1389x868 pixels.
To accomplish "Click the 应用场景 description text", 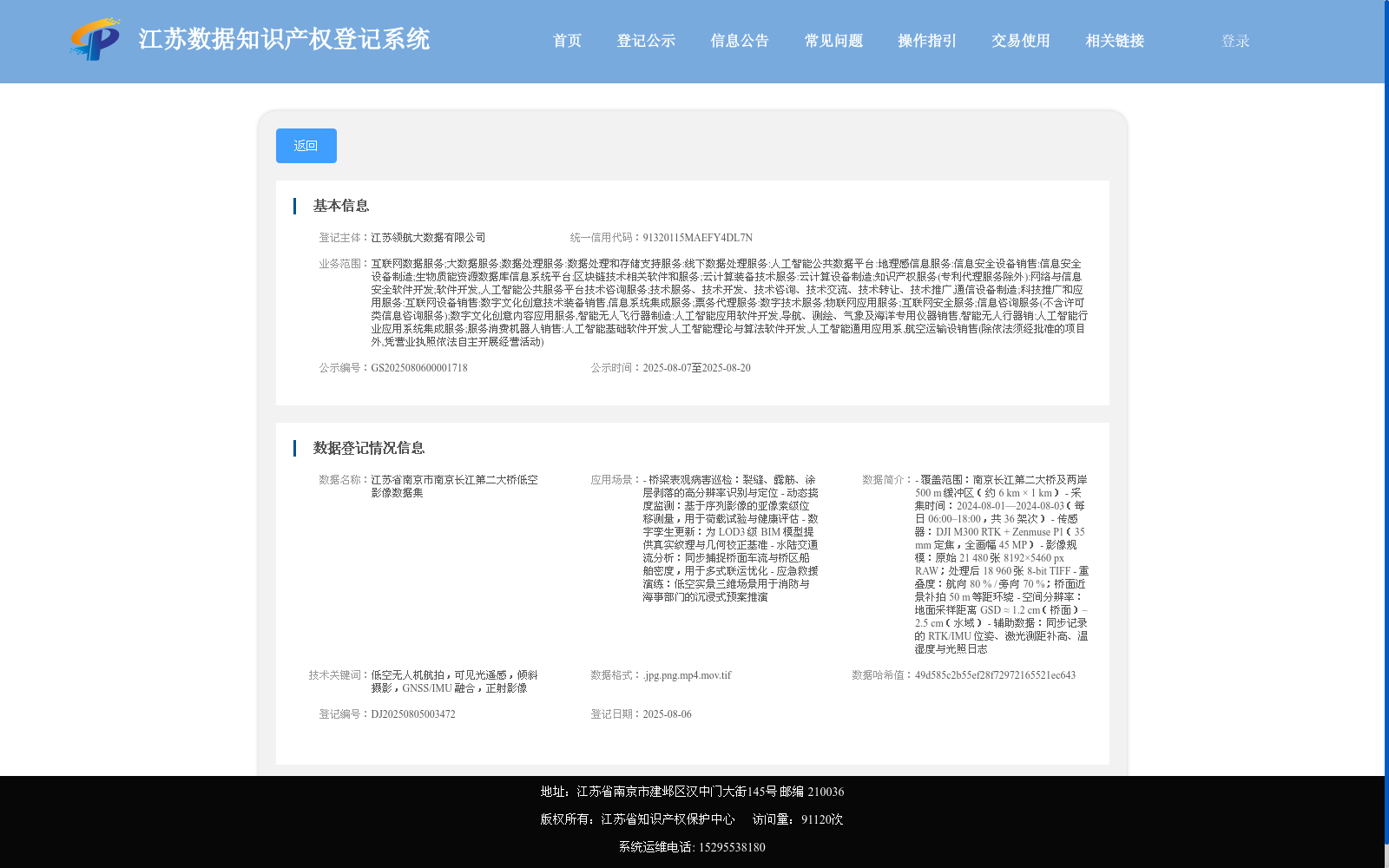I will click(731, 538).
